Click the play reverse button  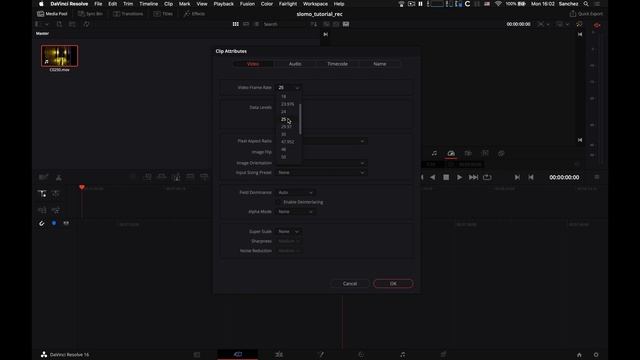[433, 178]
